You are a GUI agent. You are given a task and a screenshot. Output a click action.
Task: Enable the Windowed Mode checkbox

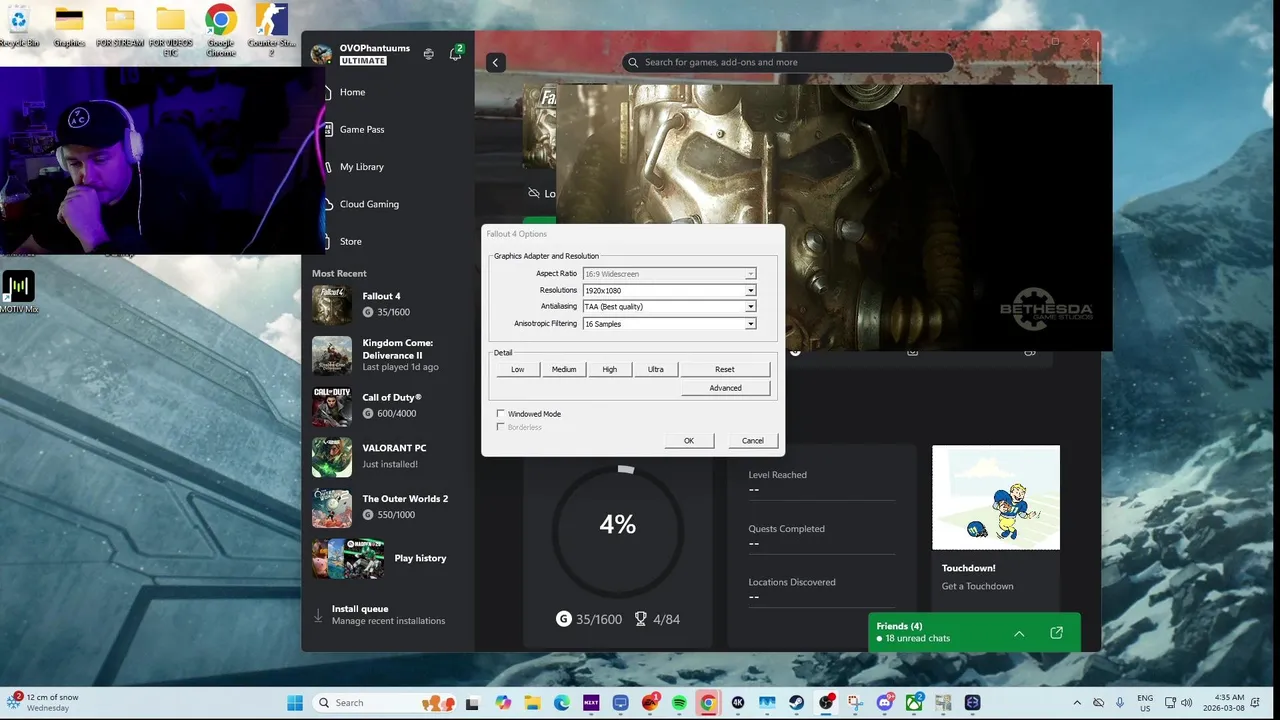(501, 414)
